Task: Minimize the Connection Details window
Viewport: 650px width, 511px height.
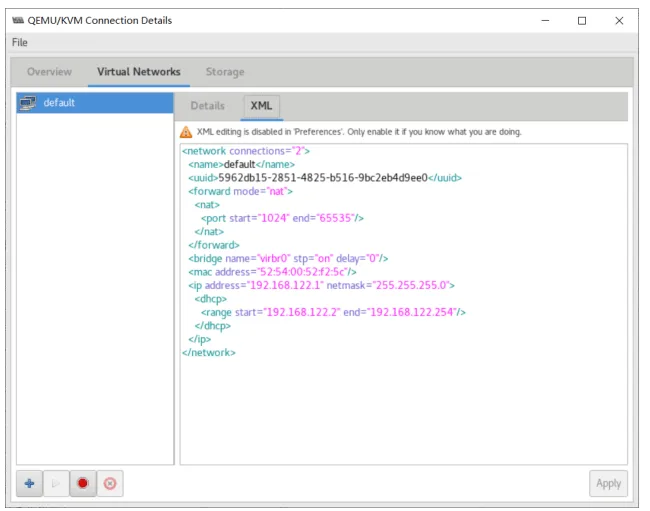Action: point(546,21)
